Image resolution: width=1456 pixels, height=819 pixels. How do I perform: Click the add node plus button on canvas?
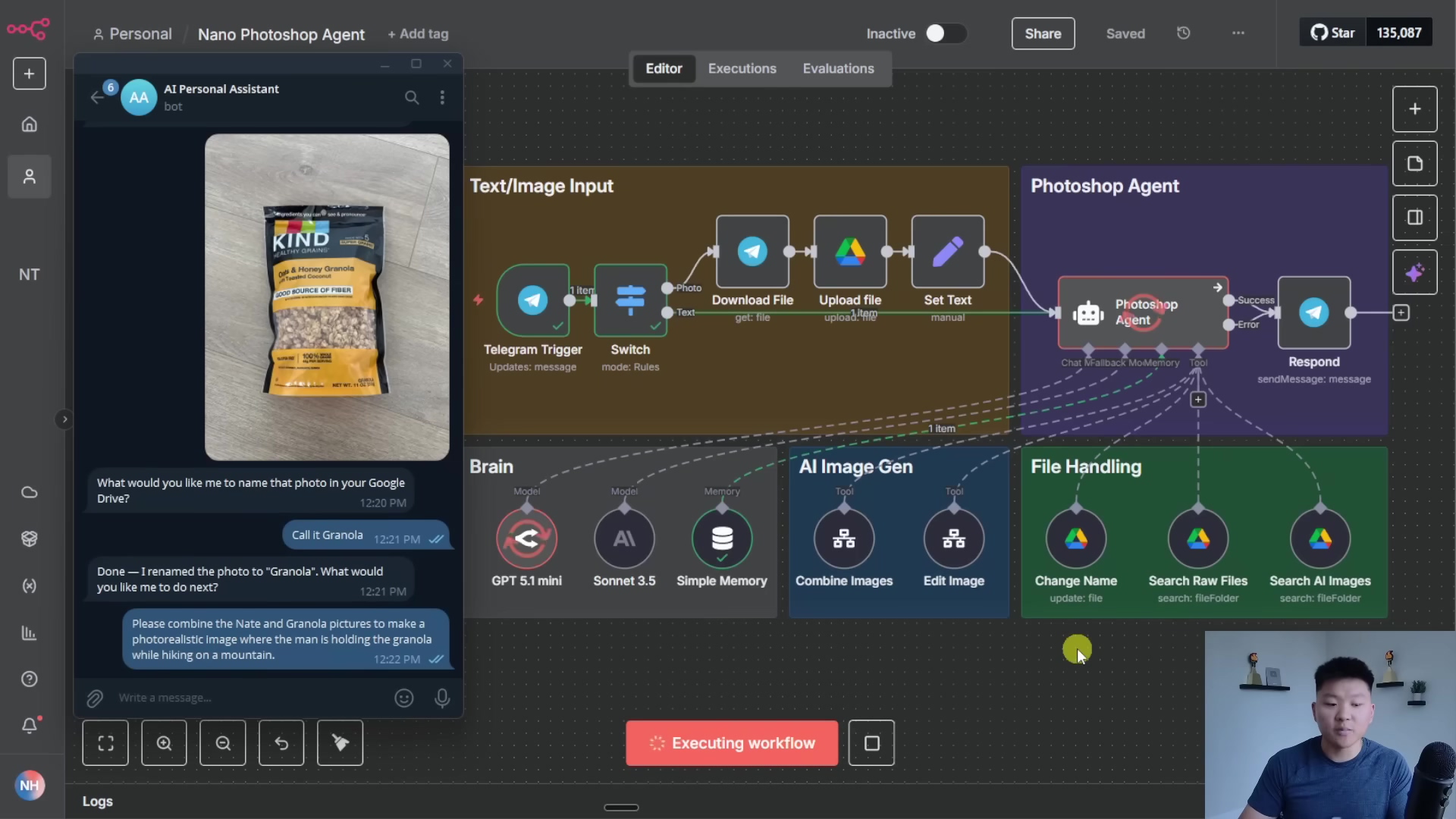click(1414, 109)
